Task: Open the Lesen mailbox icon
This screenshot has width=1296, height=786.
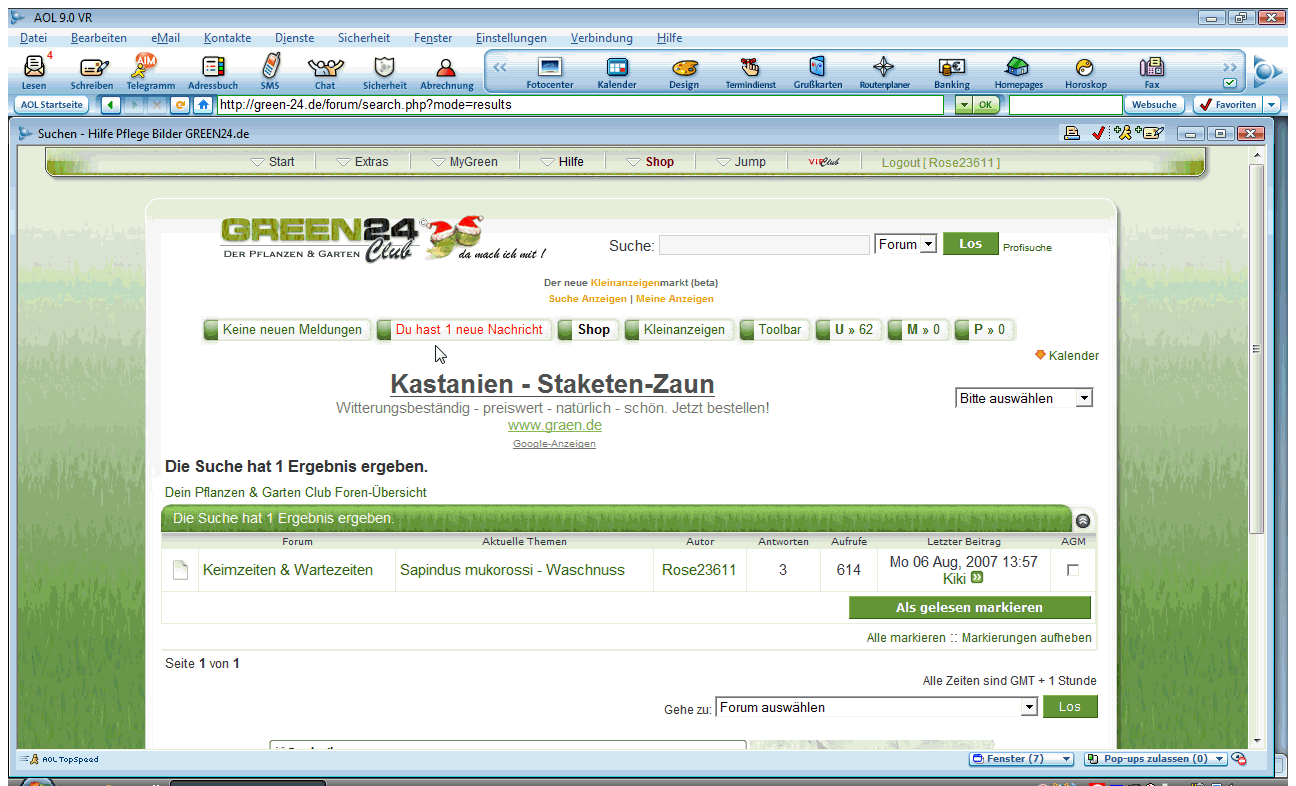Action: 34,69
